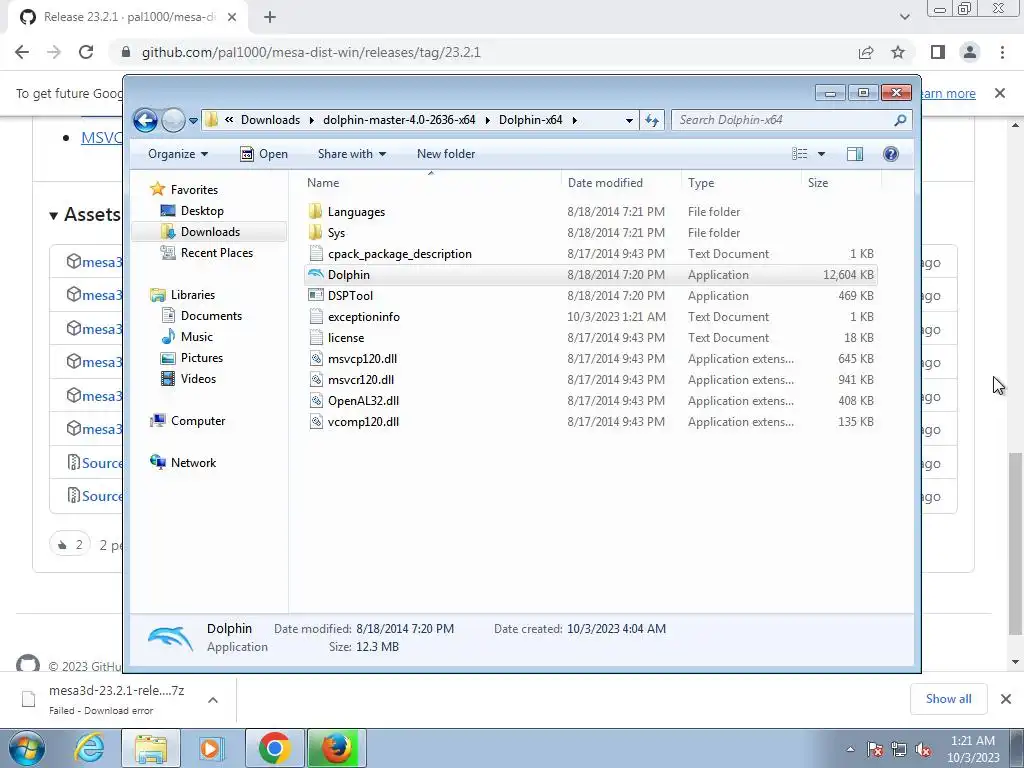Sort by Date modified column header

click(621, 183)
